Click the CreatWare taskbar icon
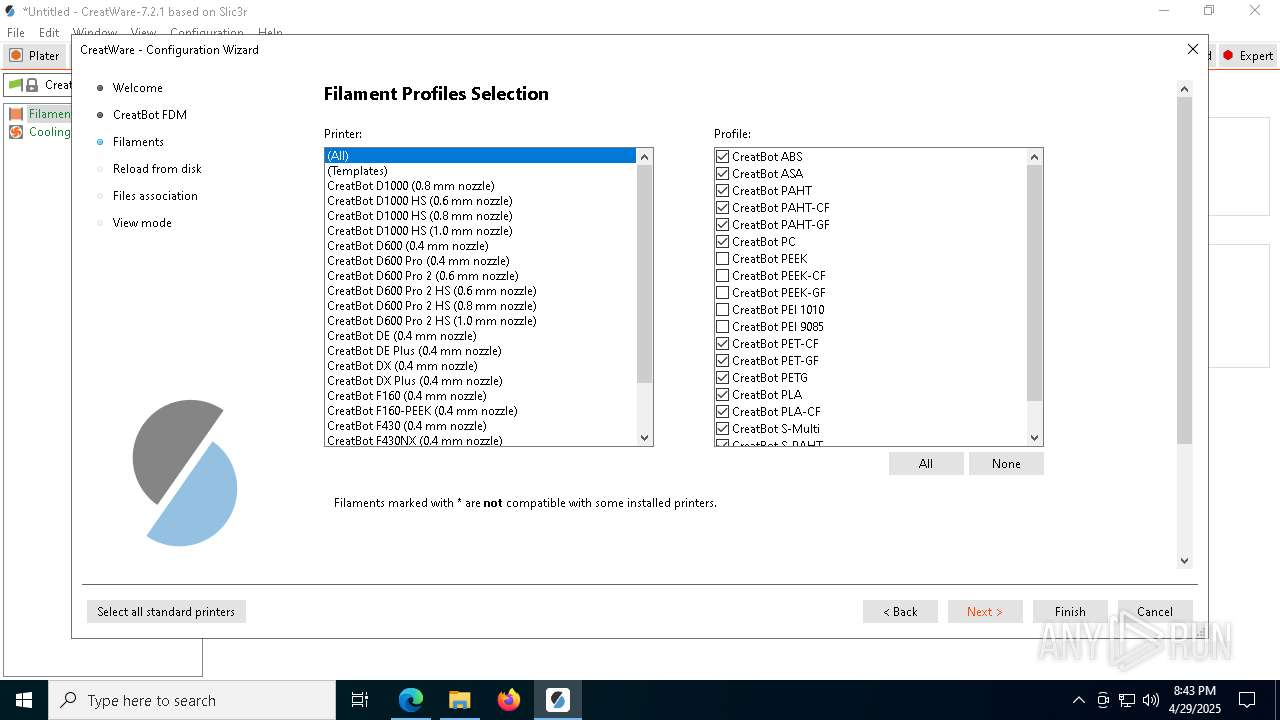1280x720 pixels. (x=558, y=700)
